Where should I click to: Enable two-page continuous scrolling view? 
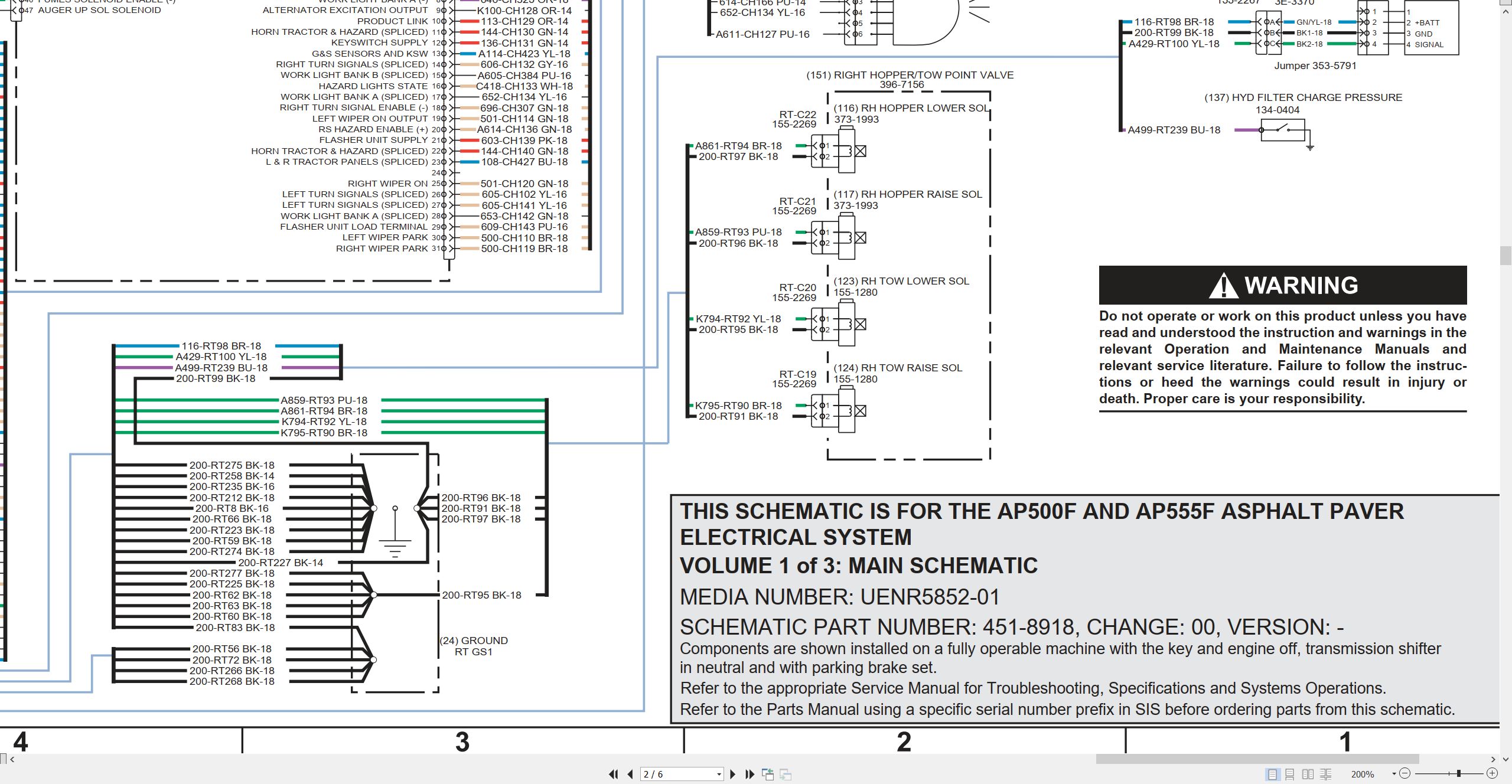[1325, 774]
